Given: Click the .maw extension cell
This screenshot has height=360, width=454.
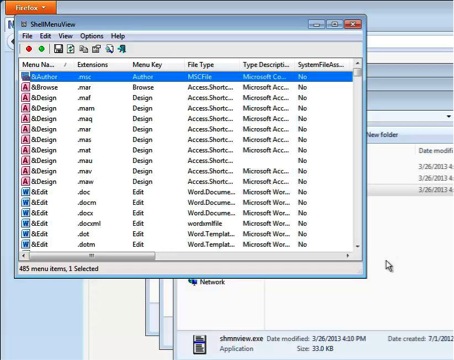Looking at the screenshot, I should pyautogui.click(x=85, y=181).
